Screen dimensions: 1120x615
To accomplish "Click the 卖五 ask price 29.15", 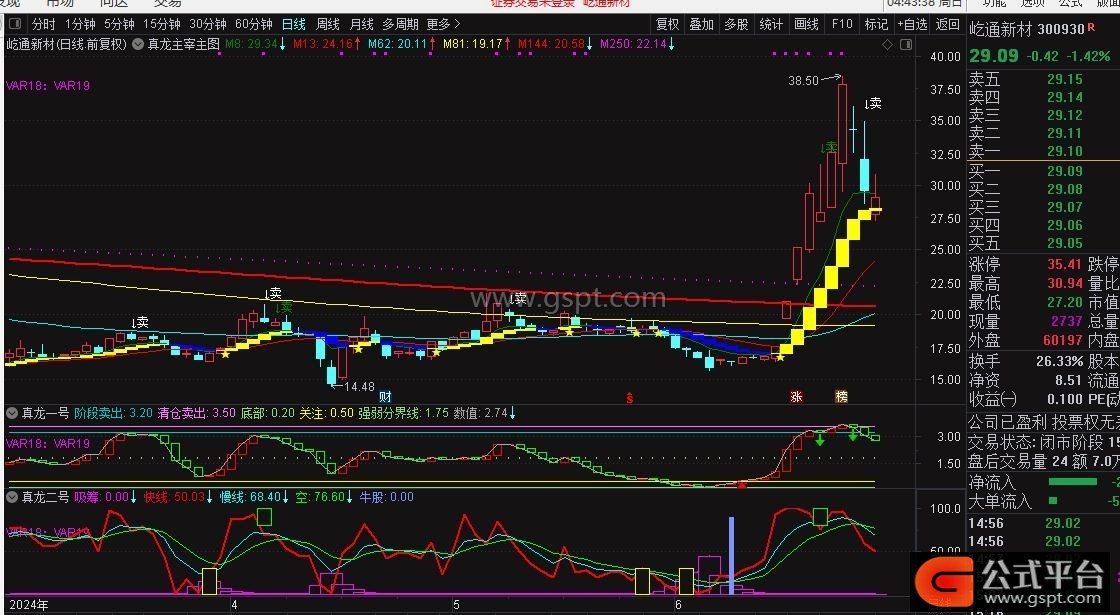I will click(x=1065, y=79).
